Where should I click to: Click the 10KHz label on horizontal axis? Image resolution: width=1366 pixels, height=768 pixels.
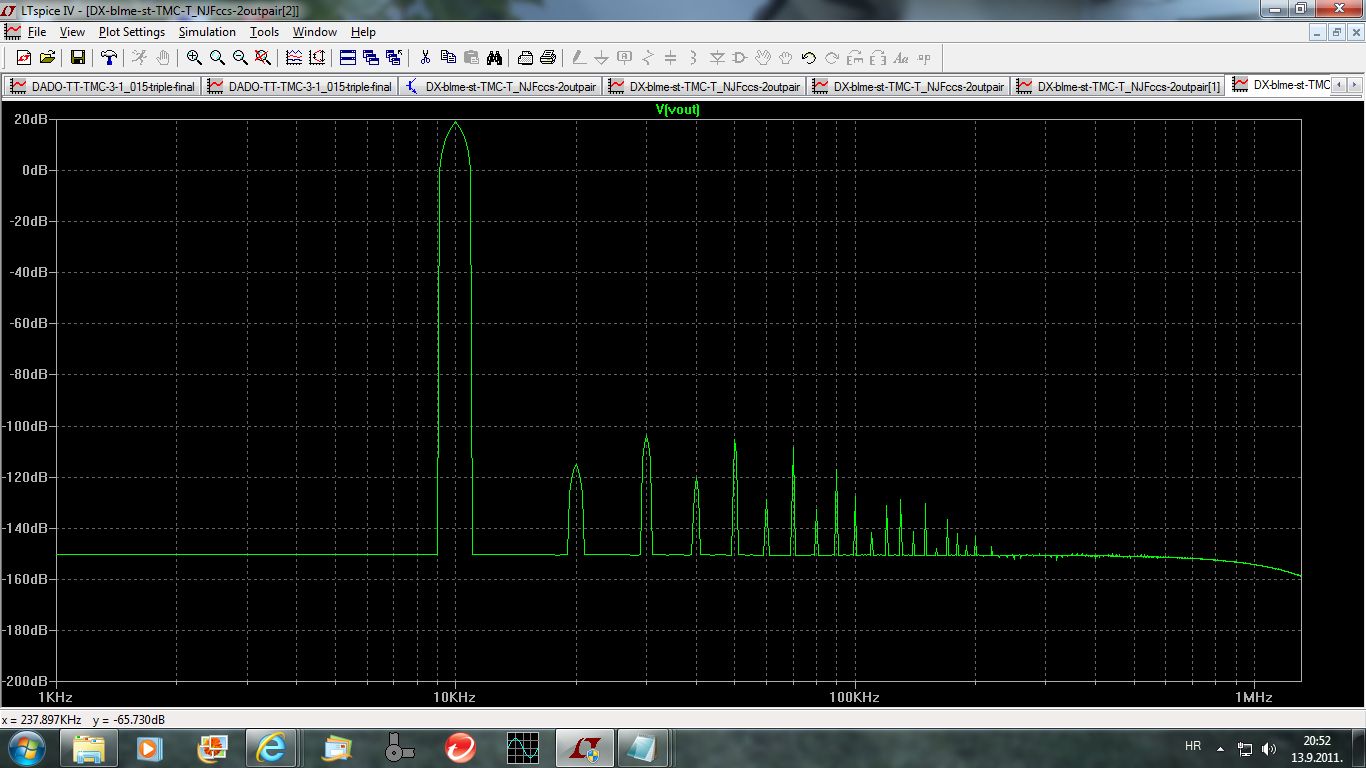click(x=455, y=697)
